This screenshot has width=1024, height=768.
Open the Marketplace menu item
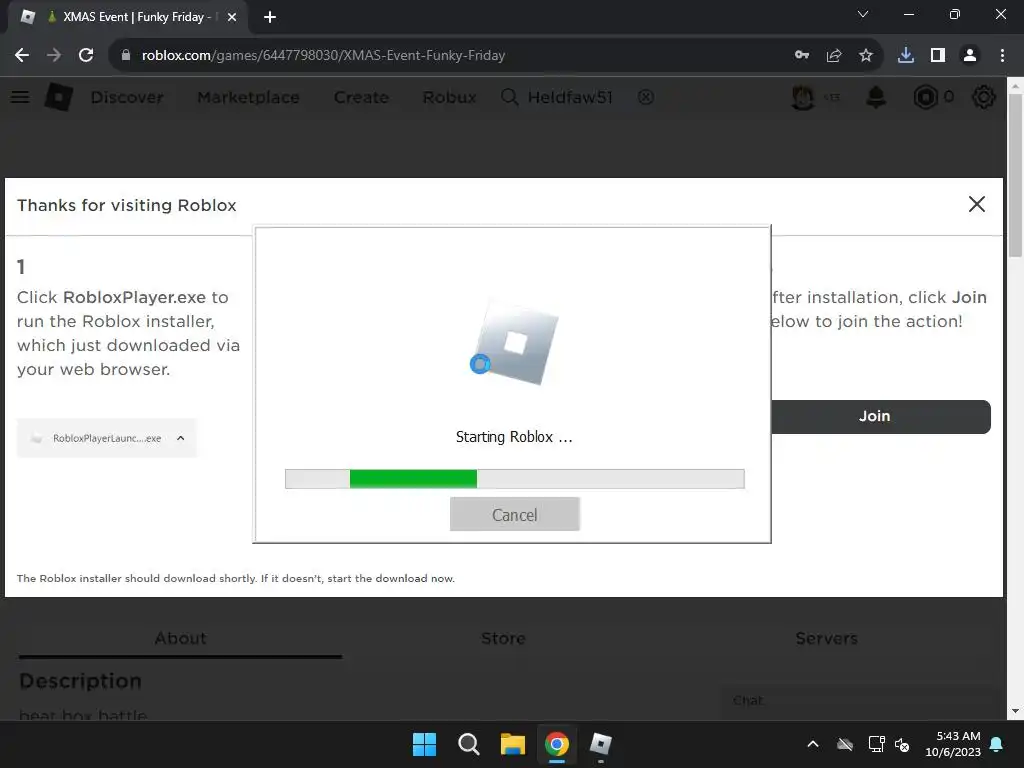(x=249, y=97)
